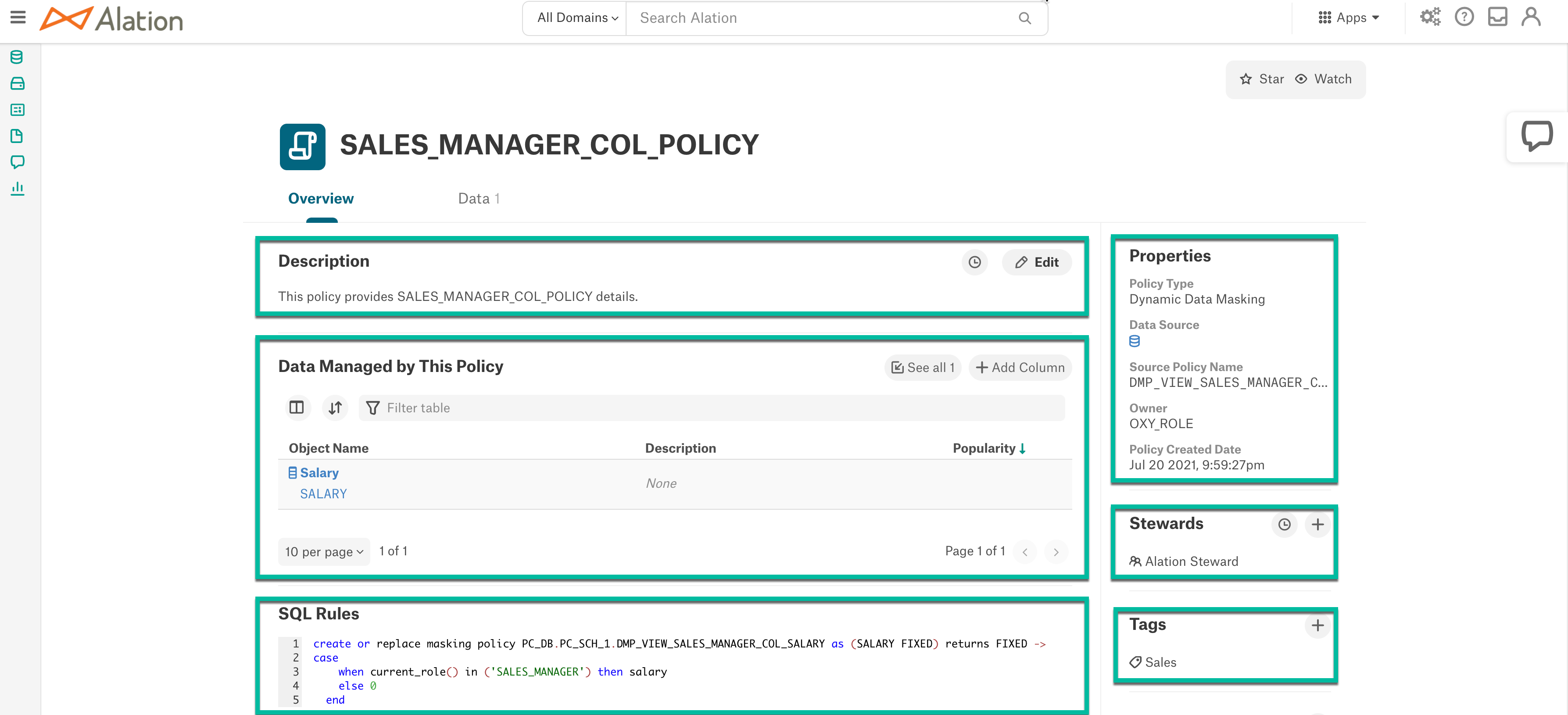The image size is (1568, 715).
Task: Go to previous page arrow
Action: point(1024,552)
